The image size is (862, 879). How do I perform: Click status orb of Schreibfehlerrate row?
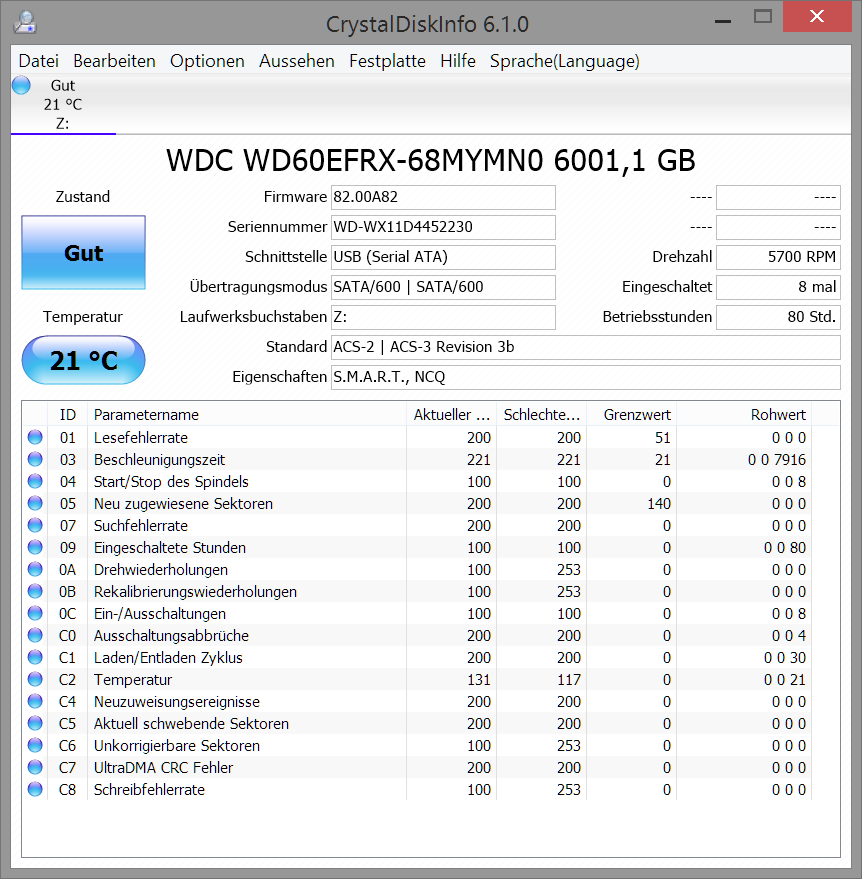(35, 789)
